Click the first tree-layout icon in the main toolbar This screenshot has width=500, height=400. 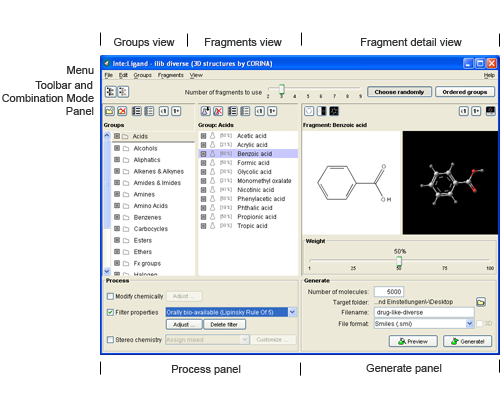pos(110,92)
